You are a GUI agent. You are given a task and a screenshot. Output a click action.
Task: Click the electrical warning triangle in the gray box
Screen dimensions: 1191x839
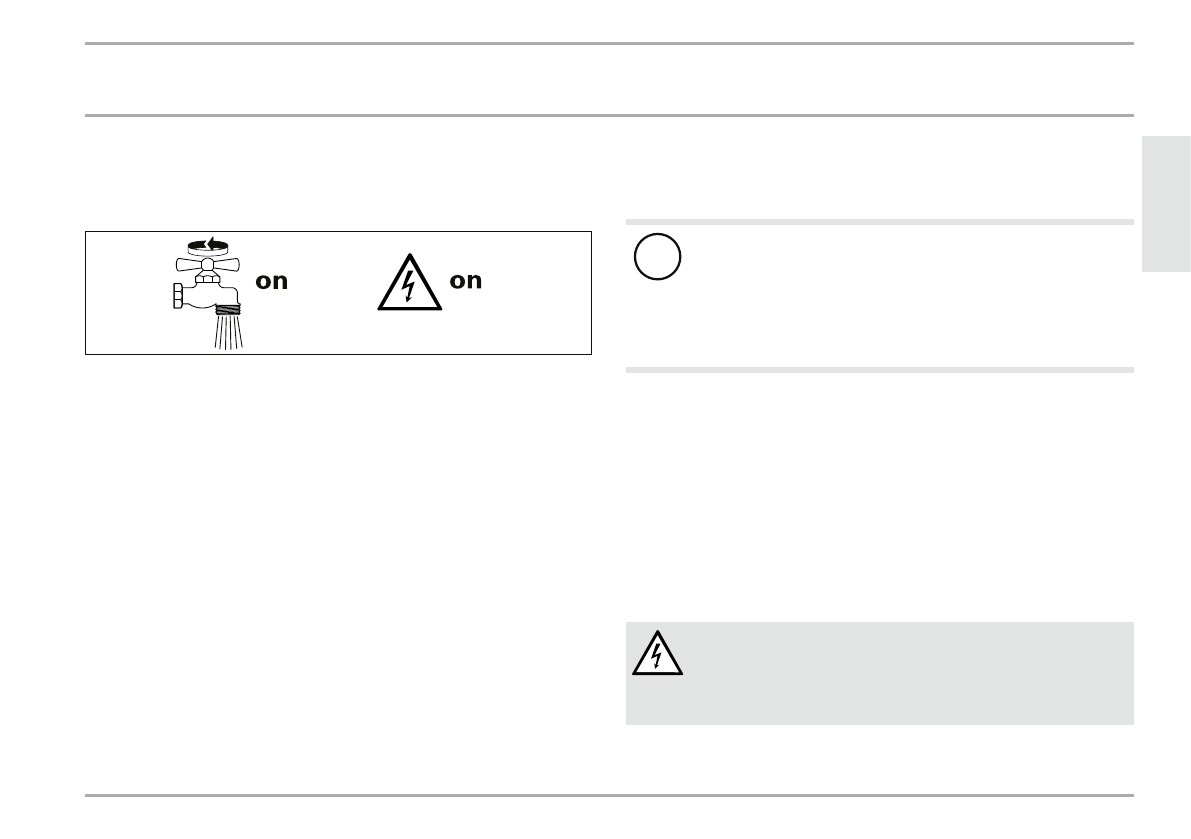coord(657,654)
